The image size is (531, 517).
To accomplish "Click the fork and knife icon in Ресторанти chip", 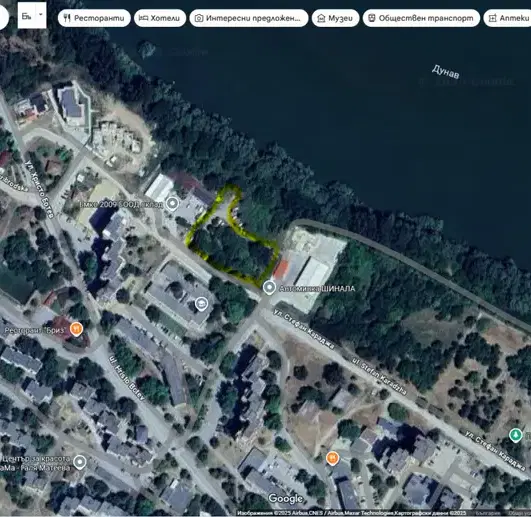I will click(x=67, y=18).
